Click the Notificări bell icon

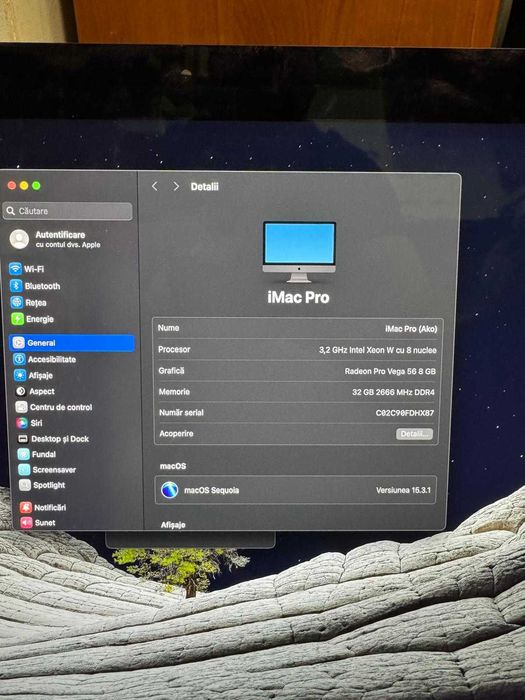(26, 507)
